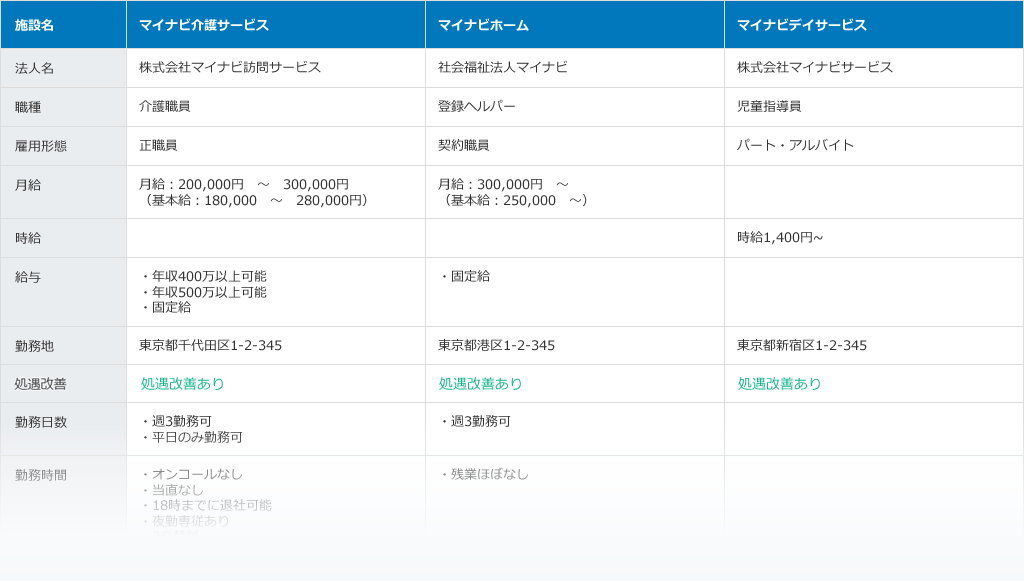Click the 法人名 row label

[35, 68]
